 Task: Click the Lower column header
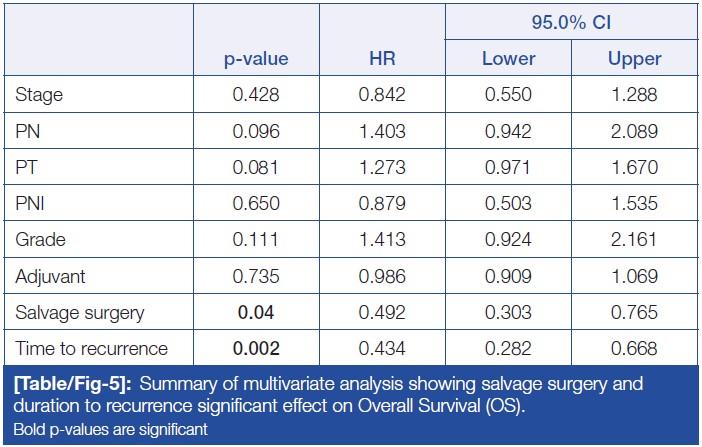point(507,59)
